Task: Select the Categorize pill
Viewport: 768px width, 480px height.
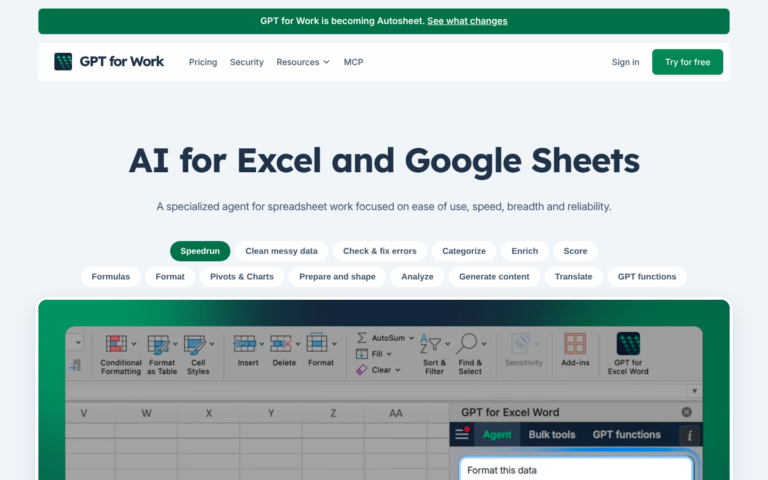Action: (x=464, y=251)
